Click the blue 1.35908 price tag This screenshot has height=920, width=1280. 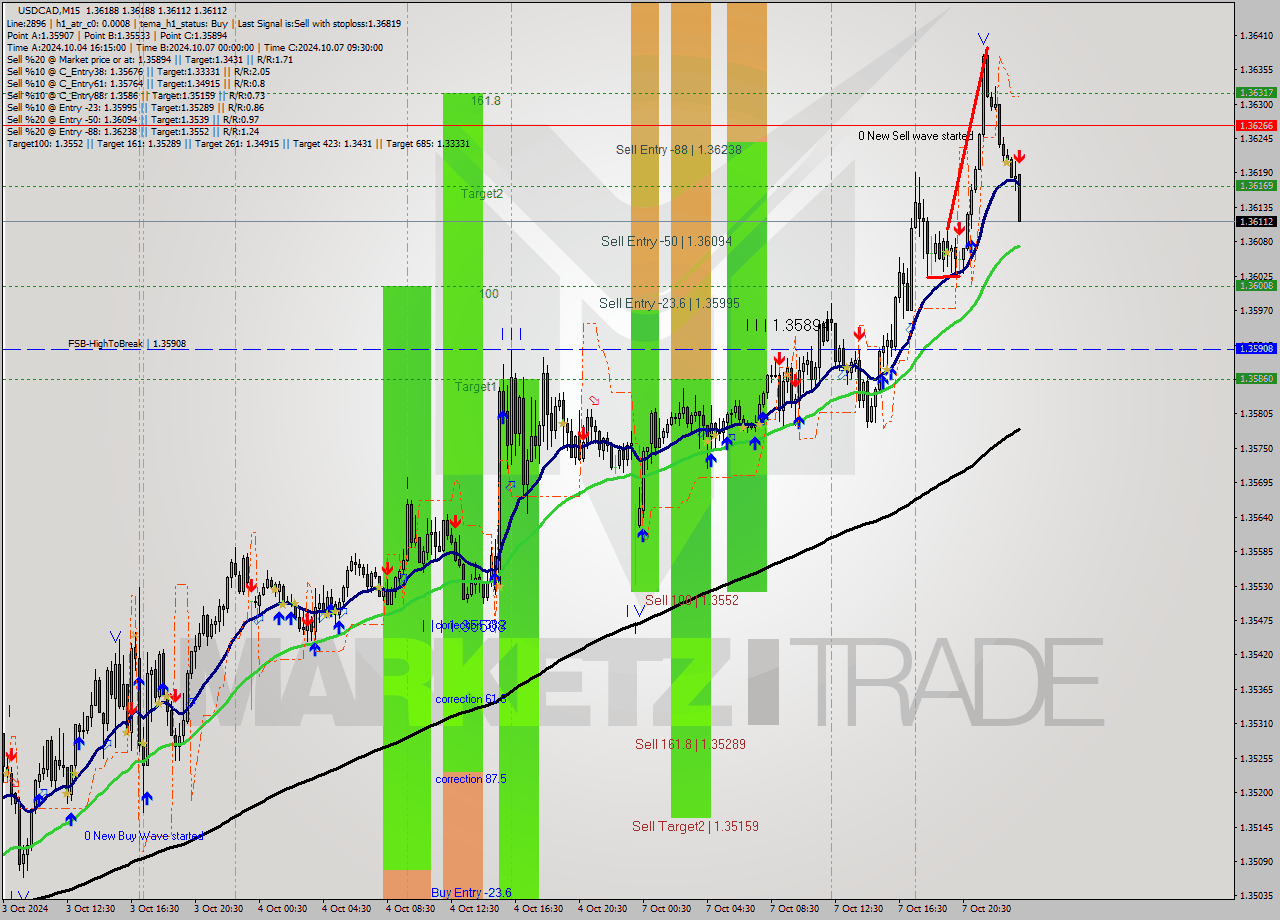tap(1256, 348)
